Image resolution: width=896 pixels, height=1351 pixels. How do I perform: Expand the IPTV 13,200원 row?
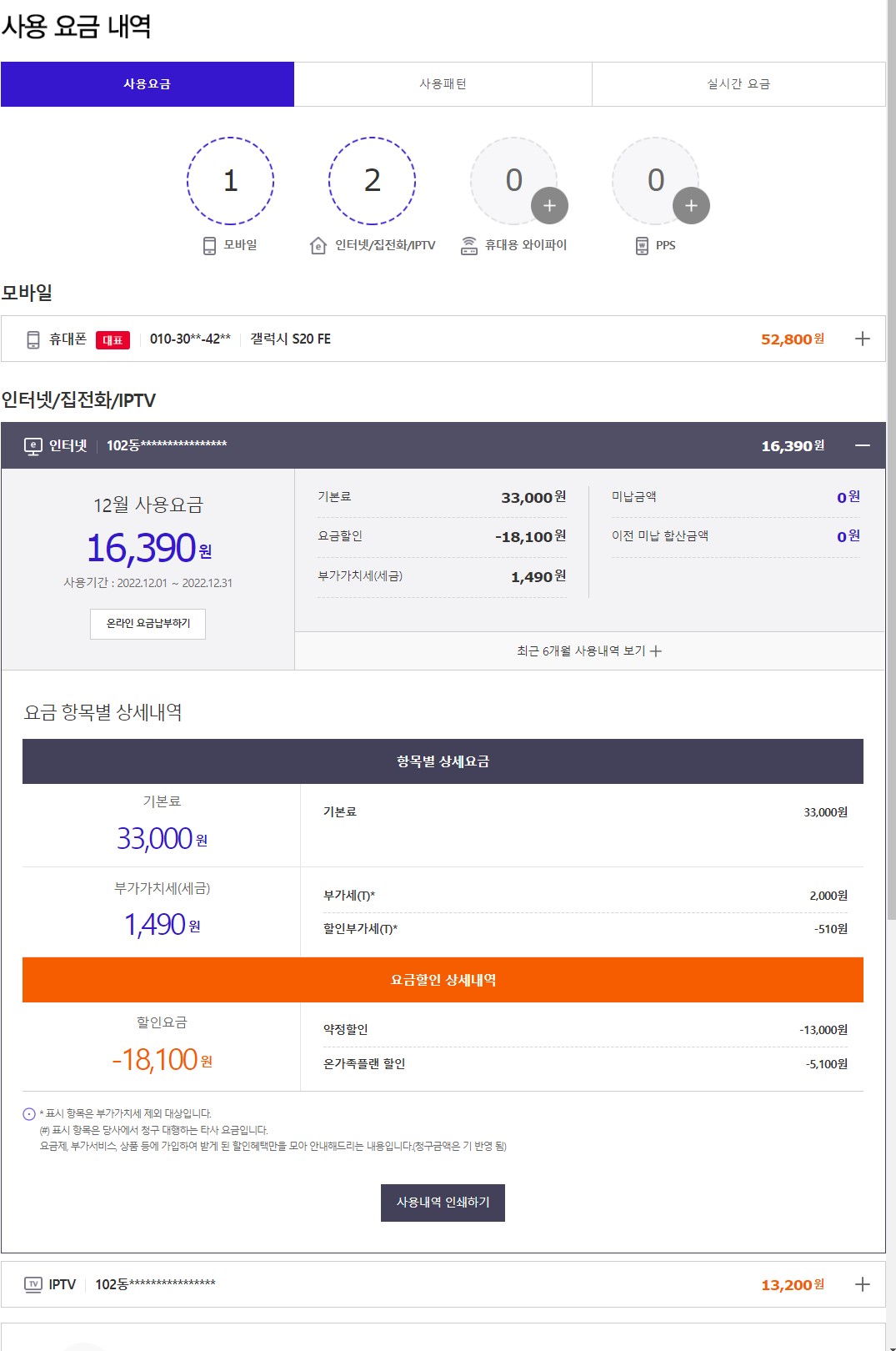[x=862, y=1284]
